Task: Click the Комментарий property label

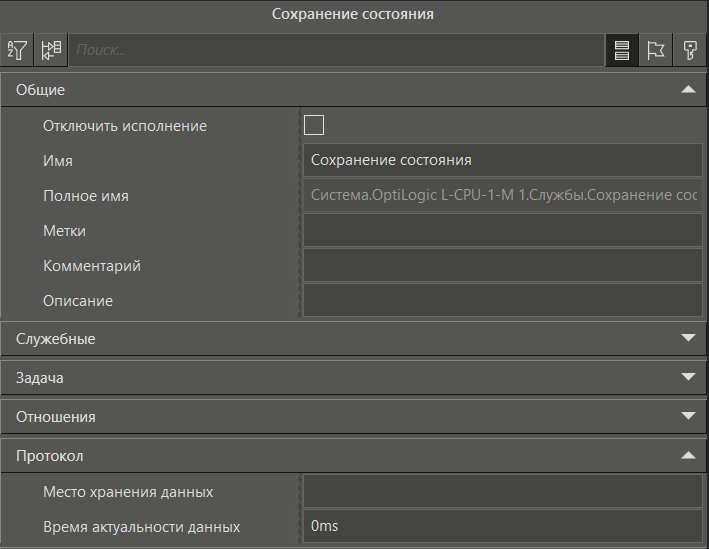Action: 92,266
